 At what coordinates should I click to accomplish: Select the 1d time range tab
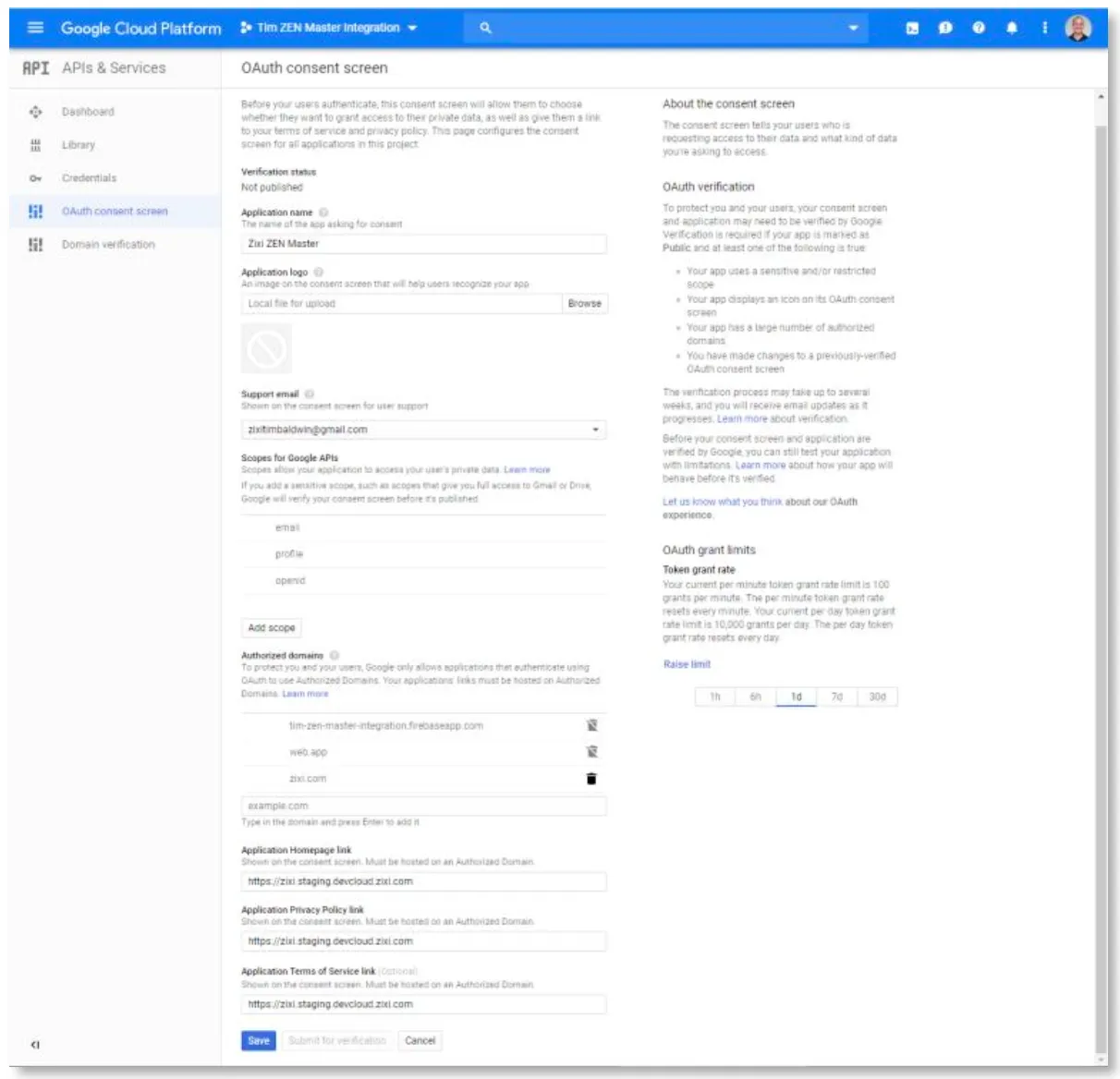pyautogui.click(x=797, y=697)
